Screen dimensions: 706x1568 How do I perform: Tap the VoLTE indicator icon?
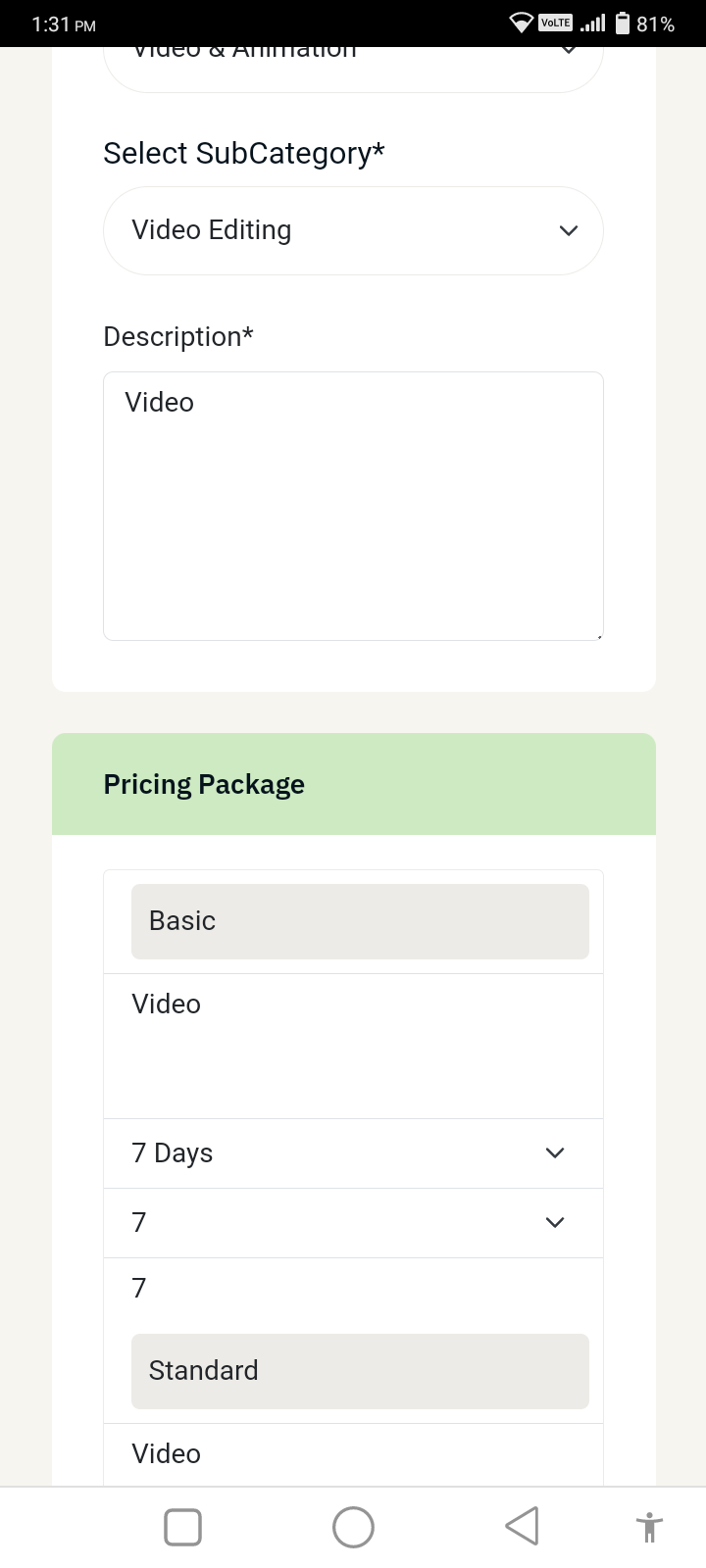coord(555,23)
